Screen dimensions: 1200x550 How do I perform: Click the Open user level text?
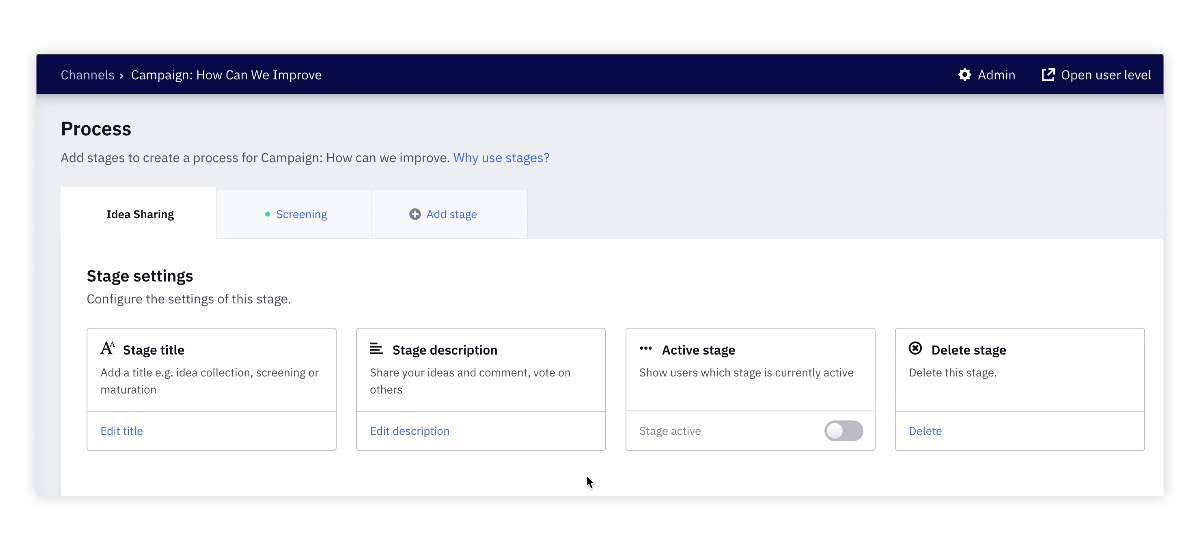click(1106, 75)
